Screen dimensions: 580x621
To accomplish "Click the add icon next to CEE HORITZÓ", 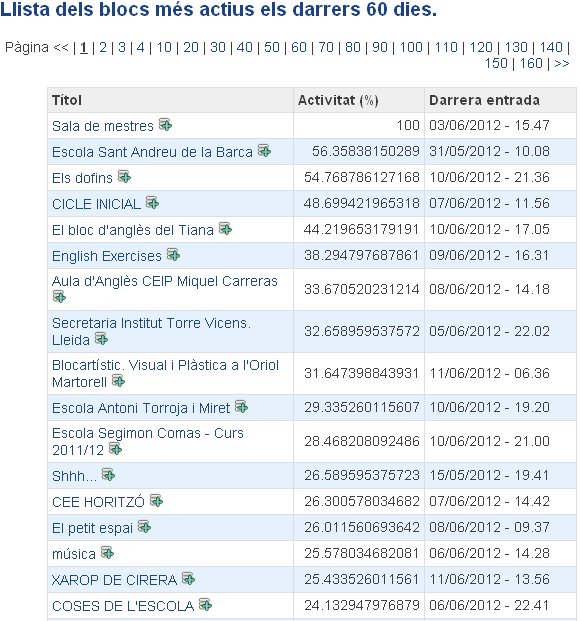I will [156, 501].
